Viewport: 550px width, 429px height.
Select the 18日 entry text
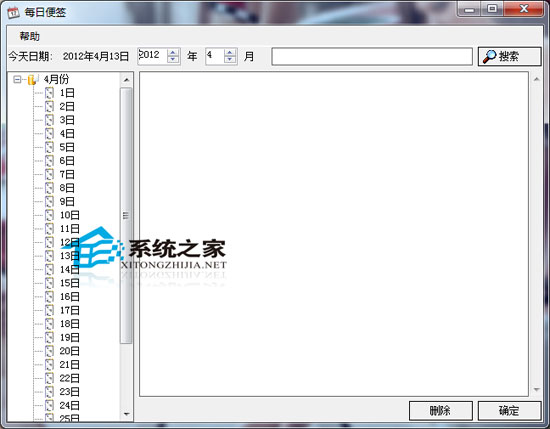click(69, 324)
